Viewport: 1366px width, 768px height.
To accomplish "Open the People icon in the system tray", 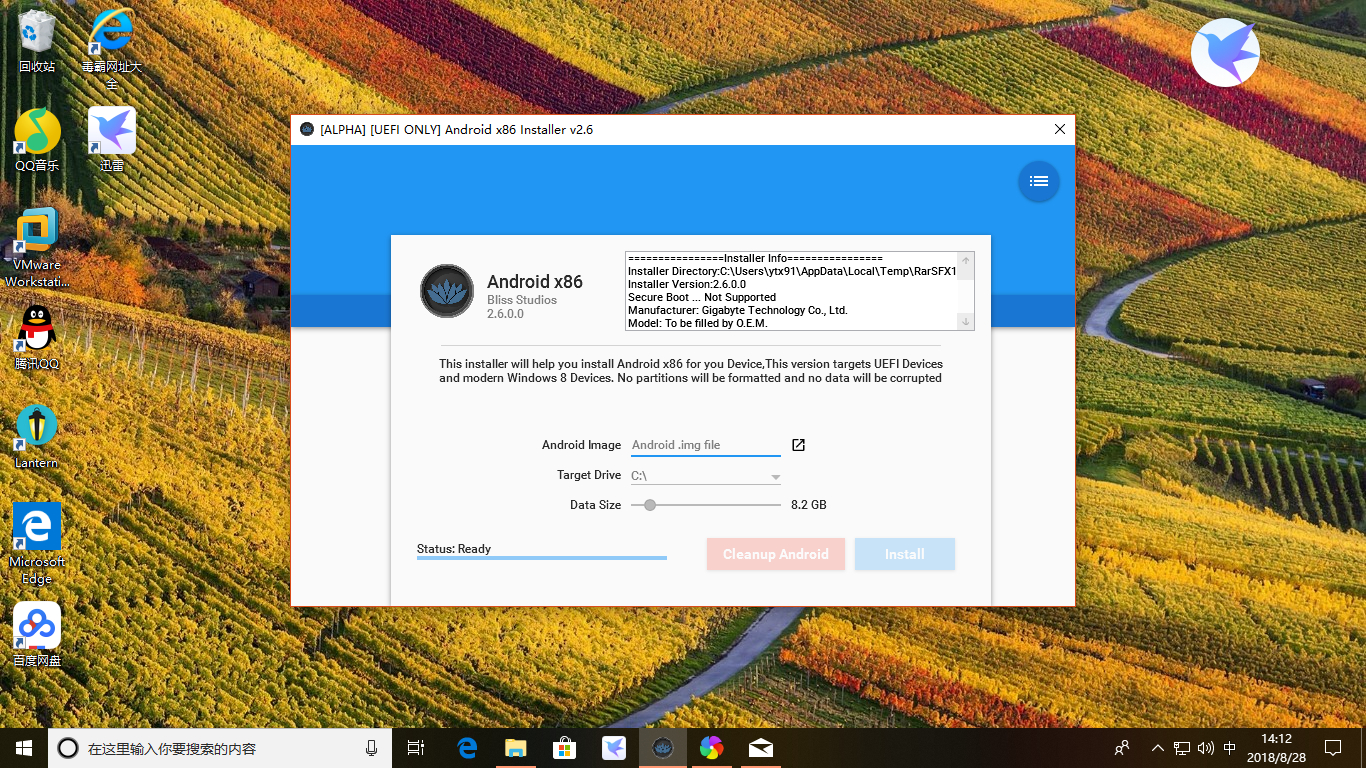I will click(1122, 748).
